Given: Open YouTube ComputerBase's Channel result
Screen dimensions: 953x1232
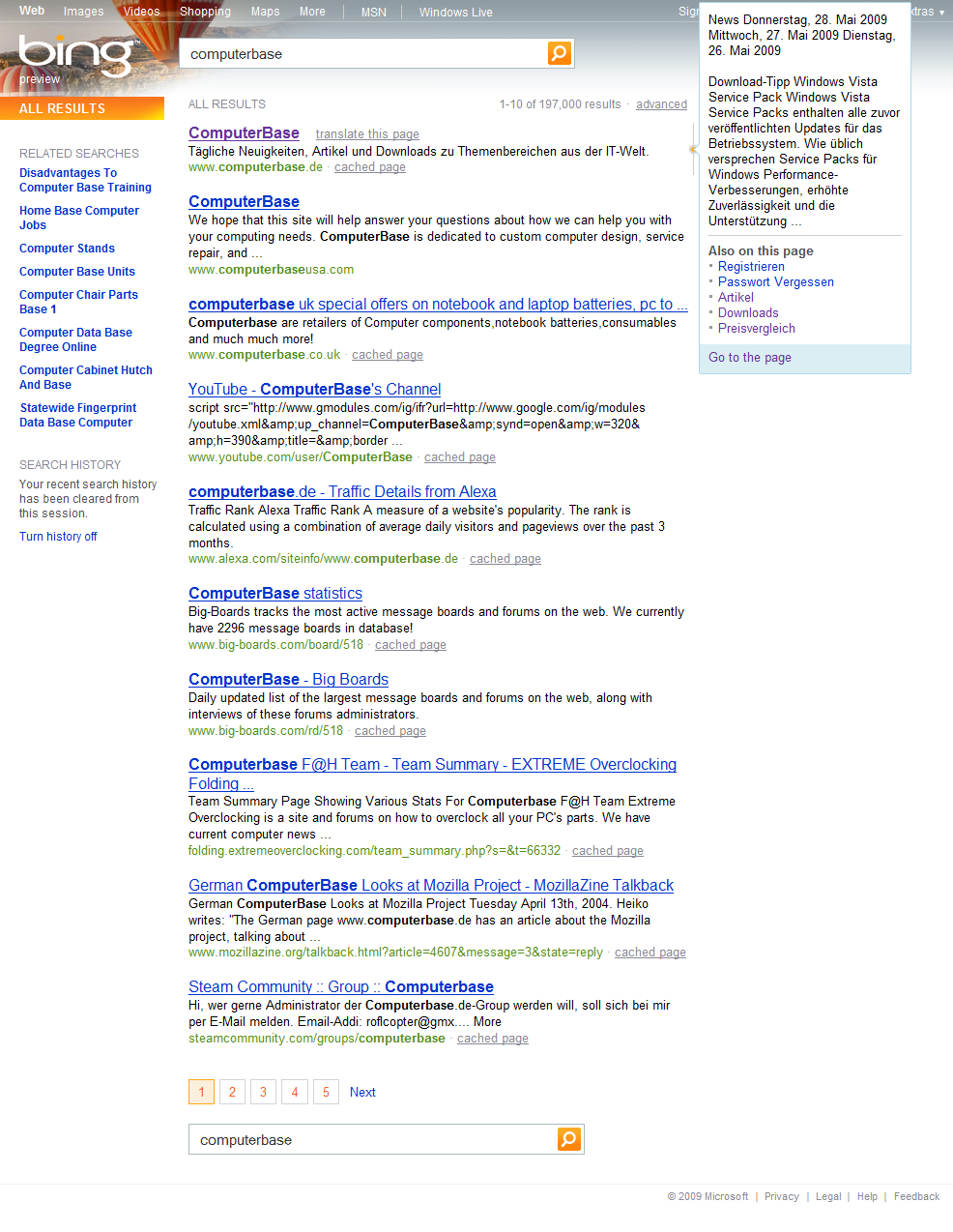Looking at the screenshot, I should pos(314,389).
